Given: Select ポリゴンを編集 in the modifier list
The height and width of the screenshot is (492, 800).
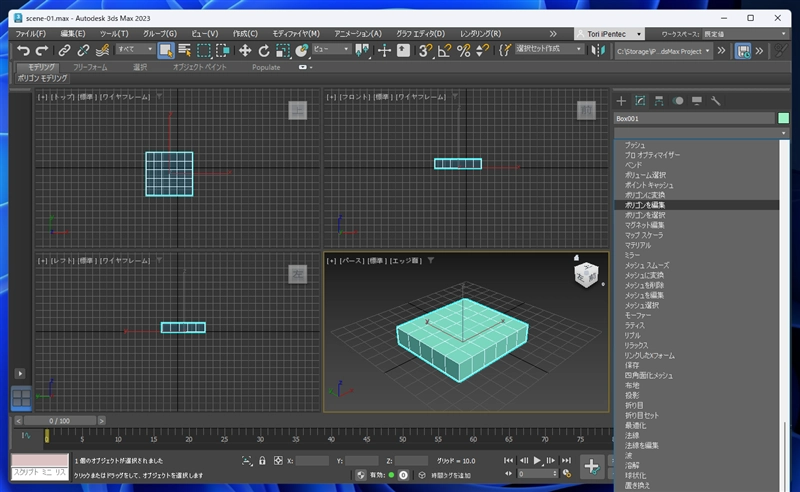Looking at the screenshot, I should click(696, 205).
